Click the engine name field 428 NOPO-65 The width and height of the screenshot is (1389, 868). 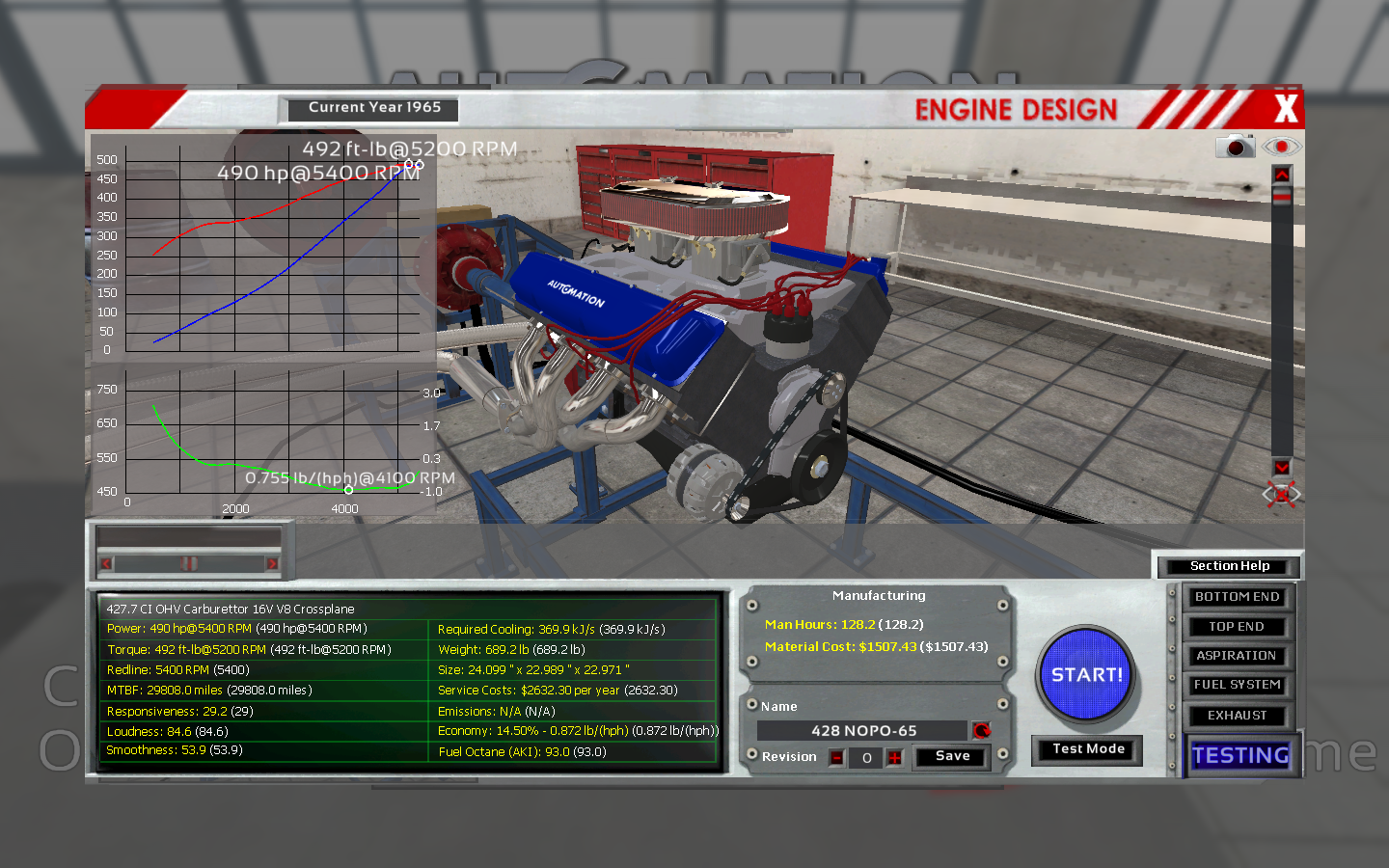pyautogui.click(x=862, y=731)
